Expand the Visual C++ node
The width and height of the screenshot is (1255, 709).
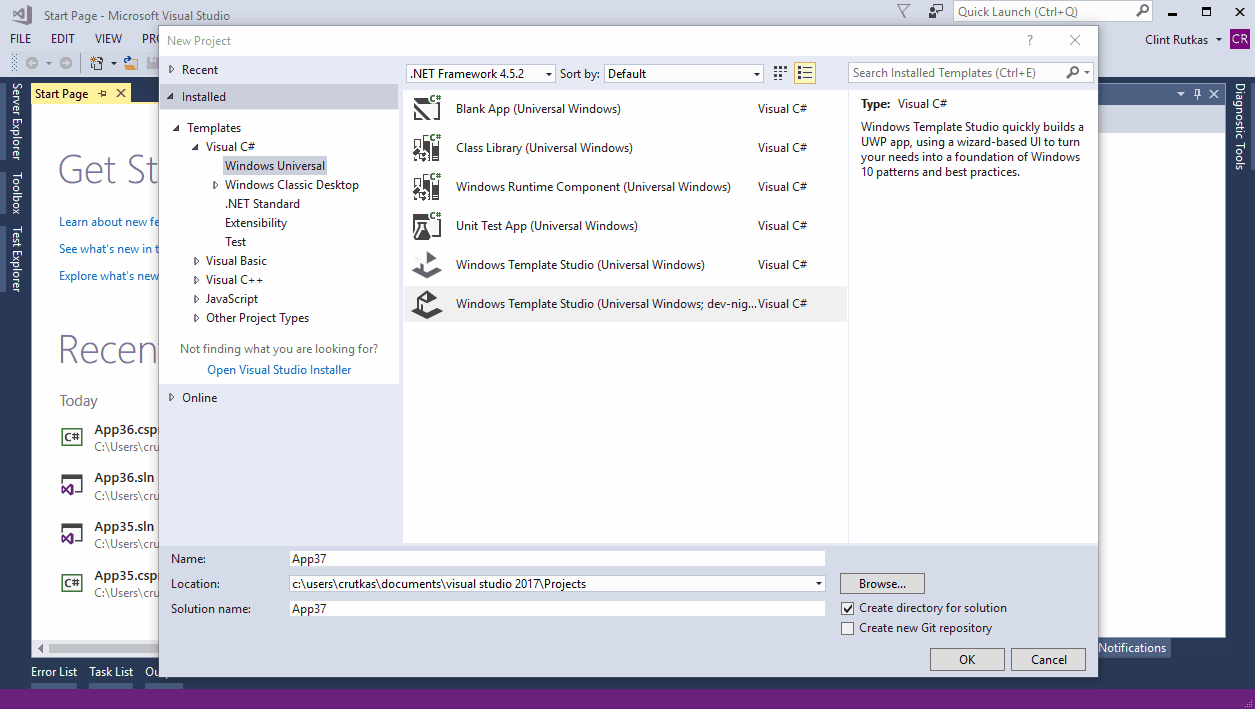pyautogui.click(x=196, y=280)
